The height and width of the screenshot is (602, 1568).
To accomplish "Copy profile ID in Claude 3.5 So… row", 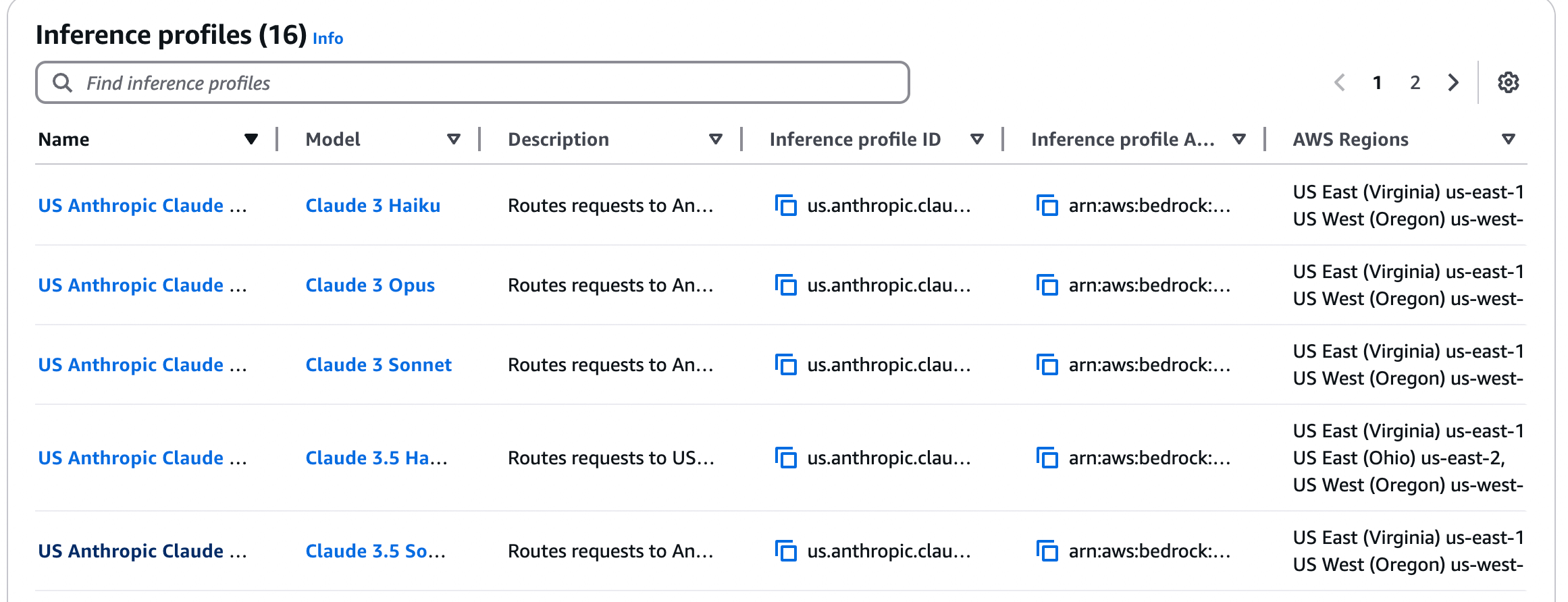I will tap(785, 551).
